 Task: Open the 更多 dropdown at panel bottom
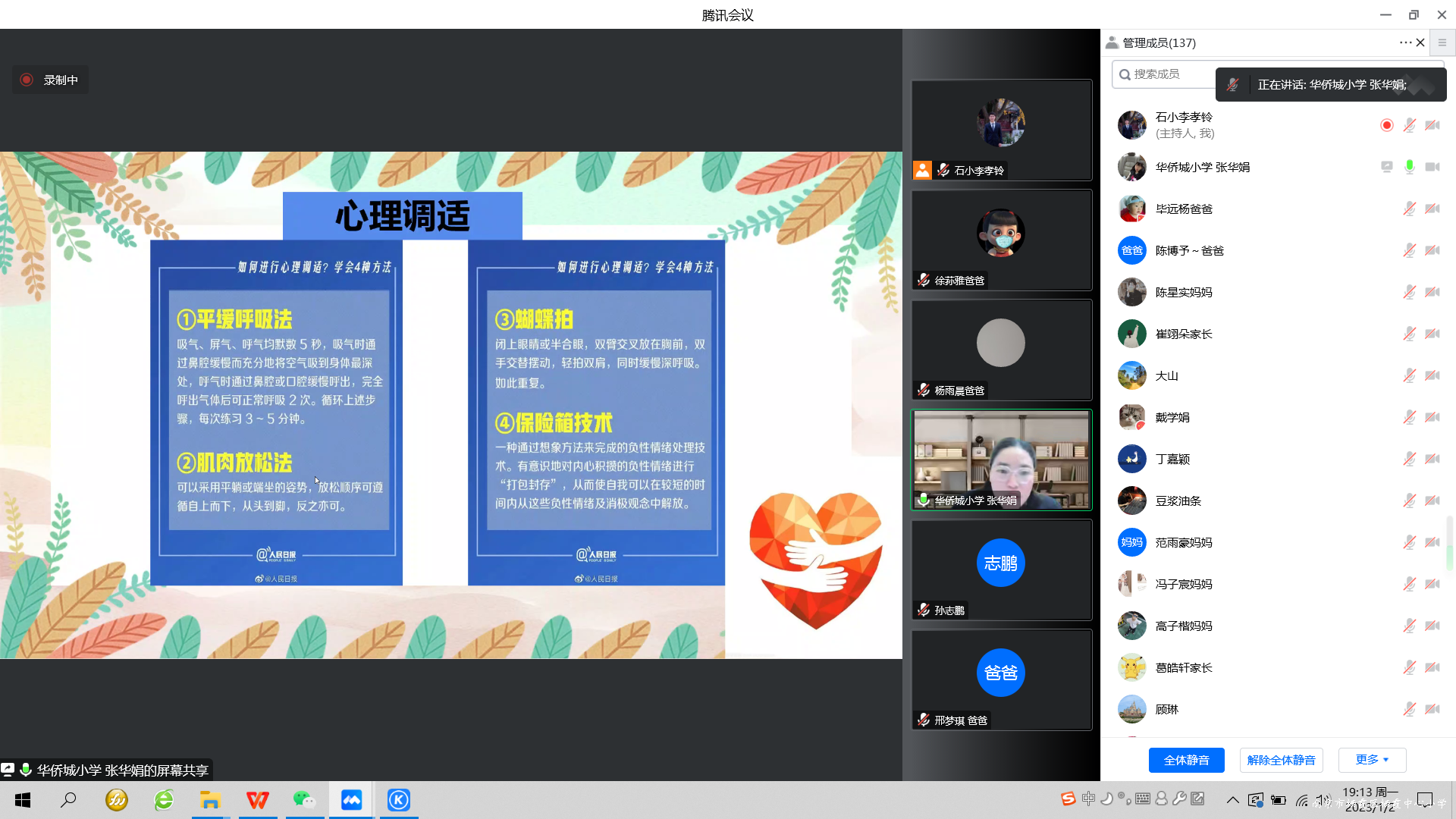tap(1372, 760)
